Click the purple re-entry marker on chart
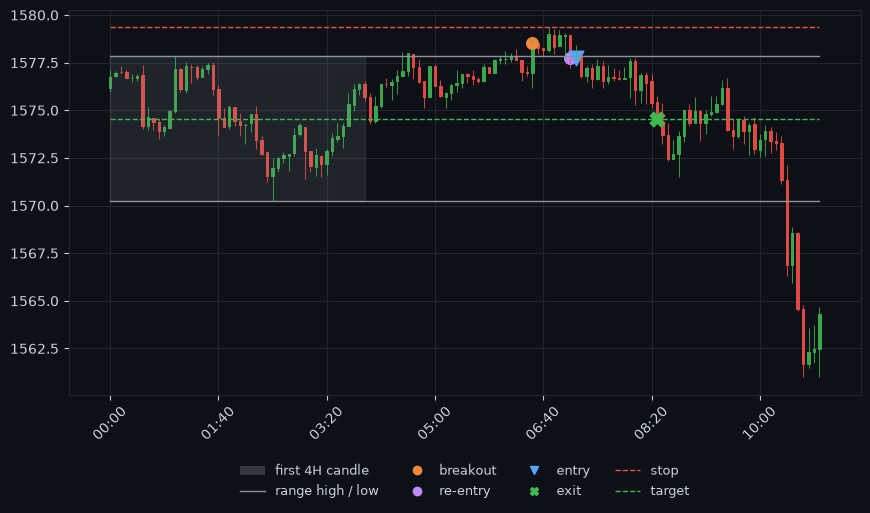870x513 pixels. (570, 58)
